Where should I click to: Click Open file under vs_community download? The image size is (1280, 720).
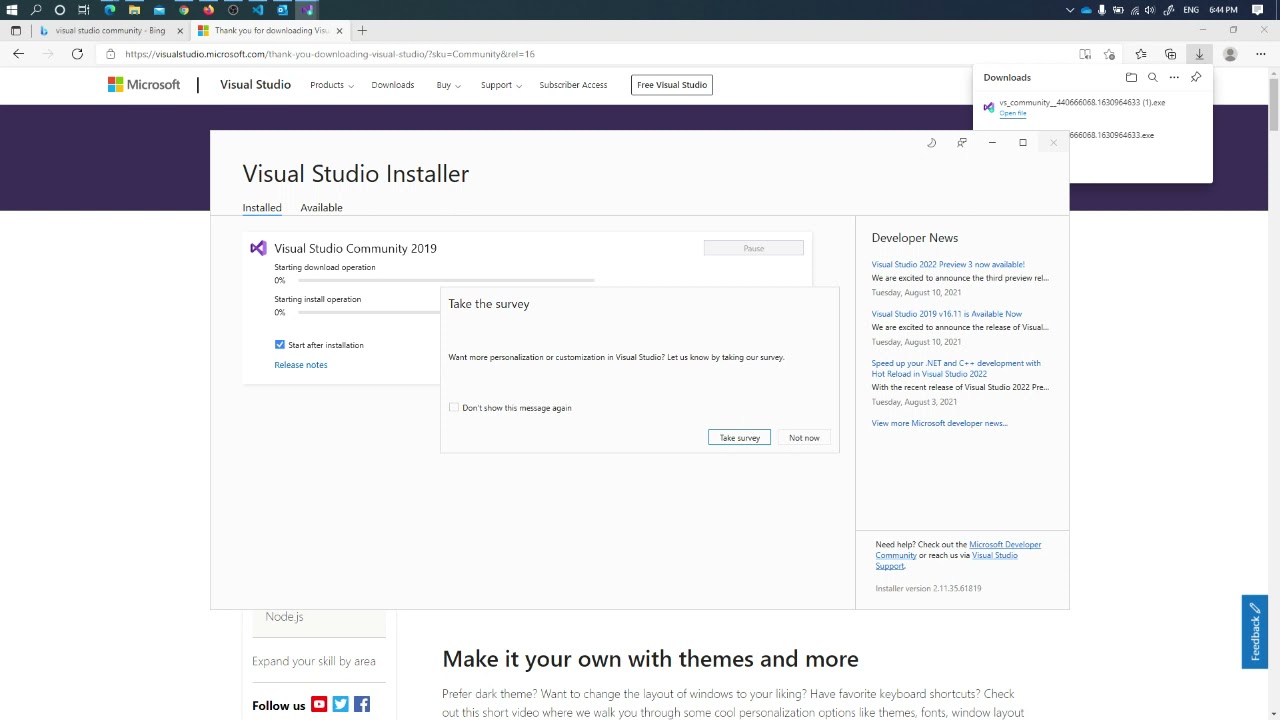click(x=1013, y=113)
